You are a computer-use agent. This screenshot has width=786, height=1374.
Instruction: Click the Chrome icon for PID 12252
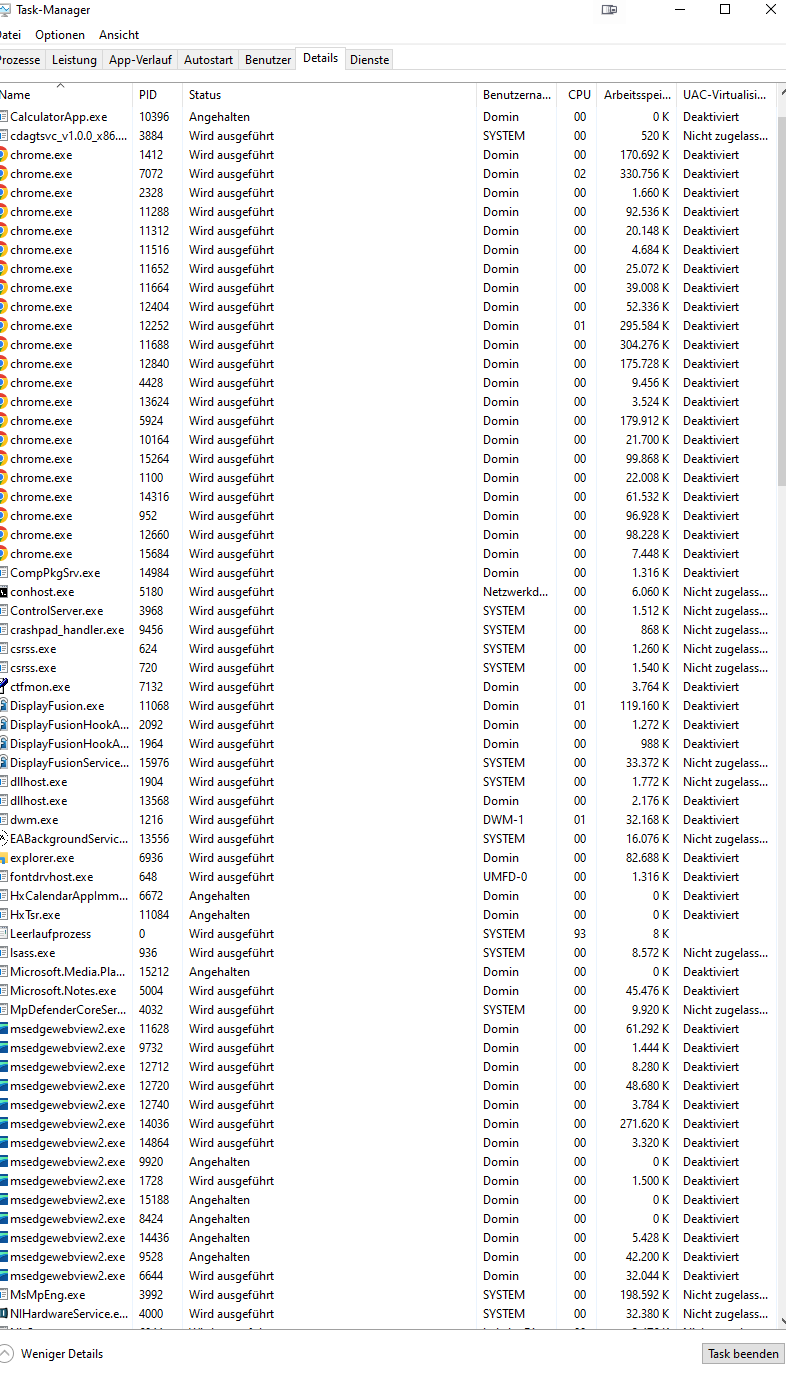click(3, 326)
